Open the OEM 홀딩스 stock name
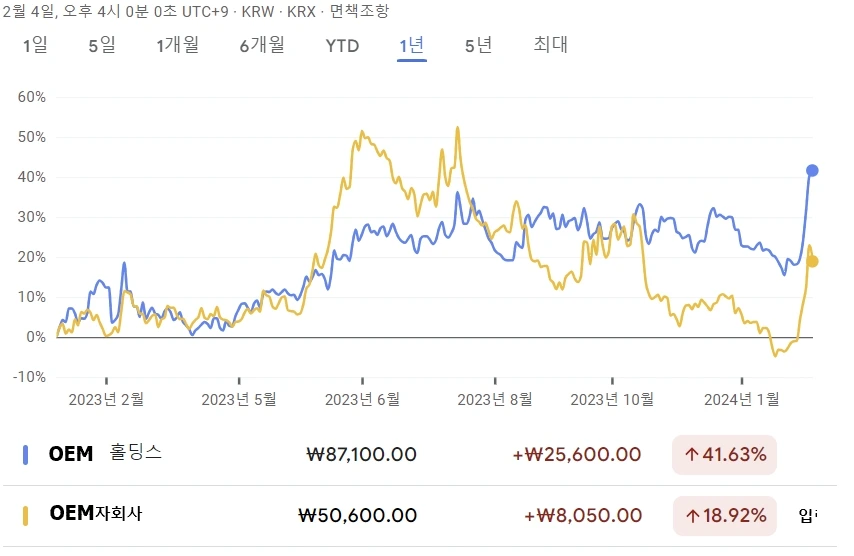Screen dimensions: 854x556 pos(105,454)
